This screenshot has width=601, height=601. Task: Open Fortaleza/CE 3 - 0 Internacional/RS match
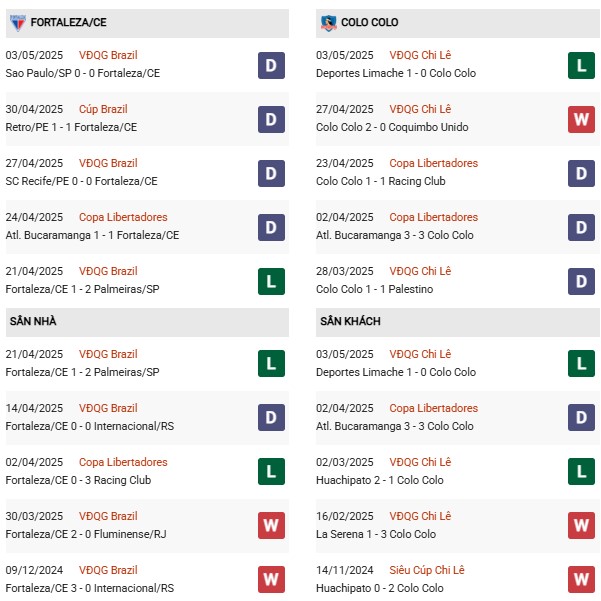(x=89, y=588)
